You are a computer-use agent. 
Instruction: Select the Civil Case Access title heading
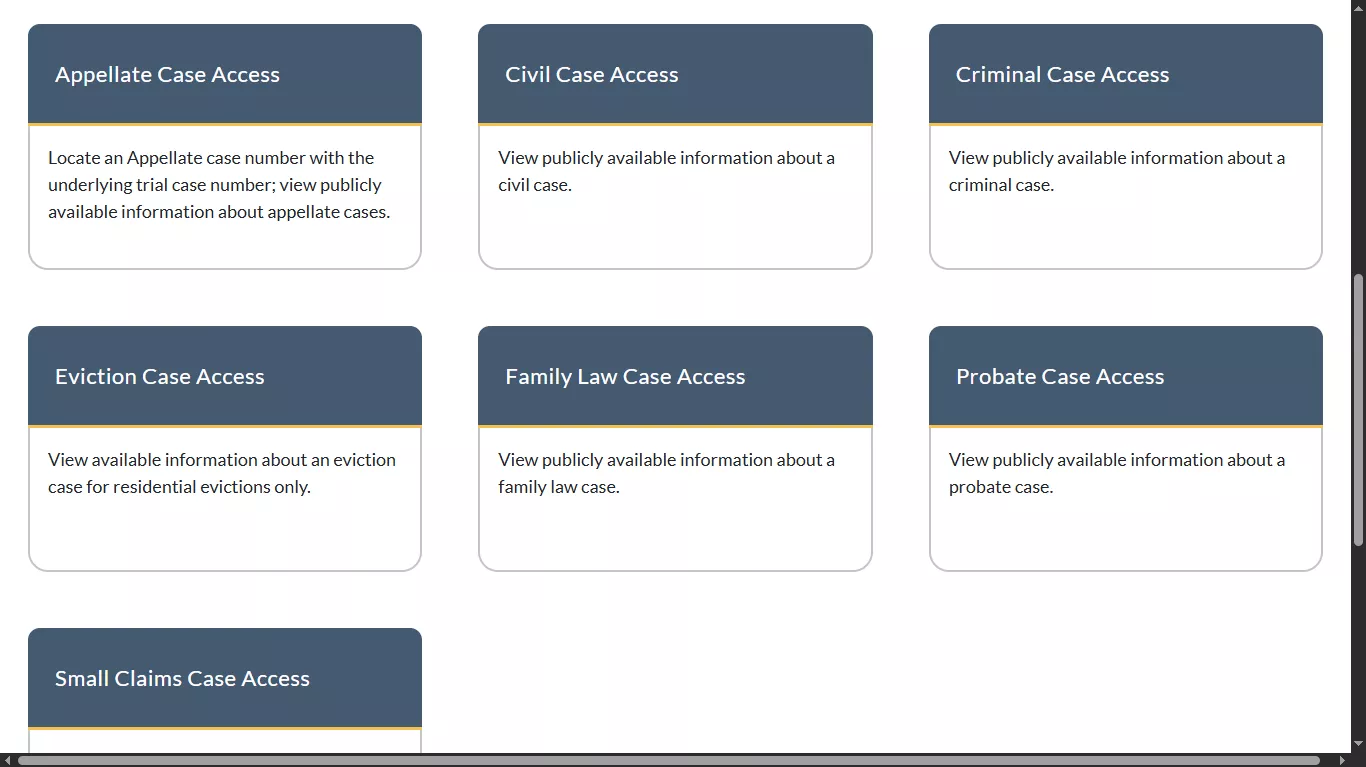coord(592,74)
